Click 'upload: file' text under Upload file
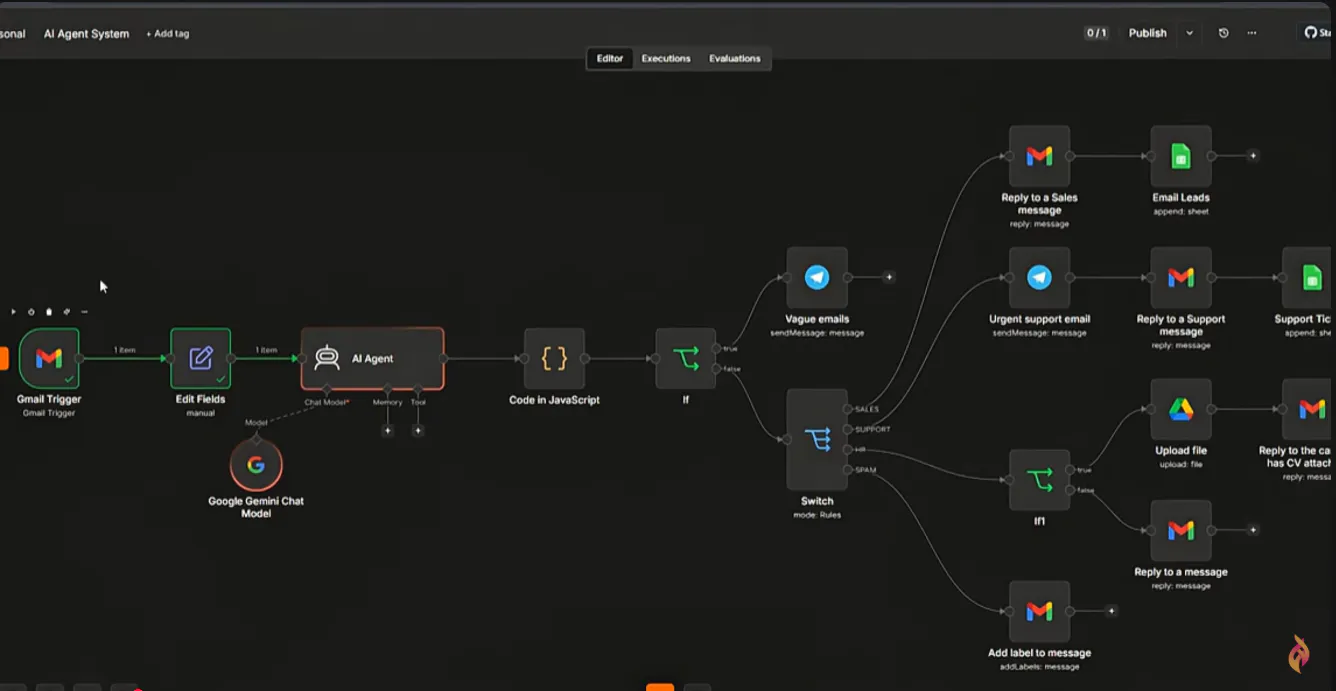Image resolution: width=1336 pixels, height=691 pixels. click(x=1181, y=464)
